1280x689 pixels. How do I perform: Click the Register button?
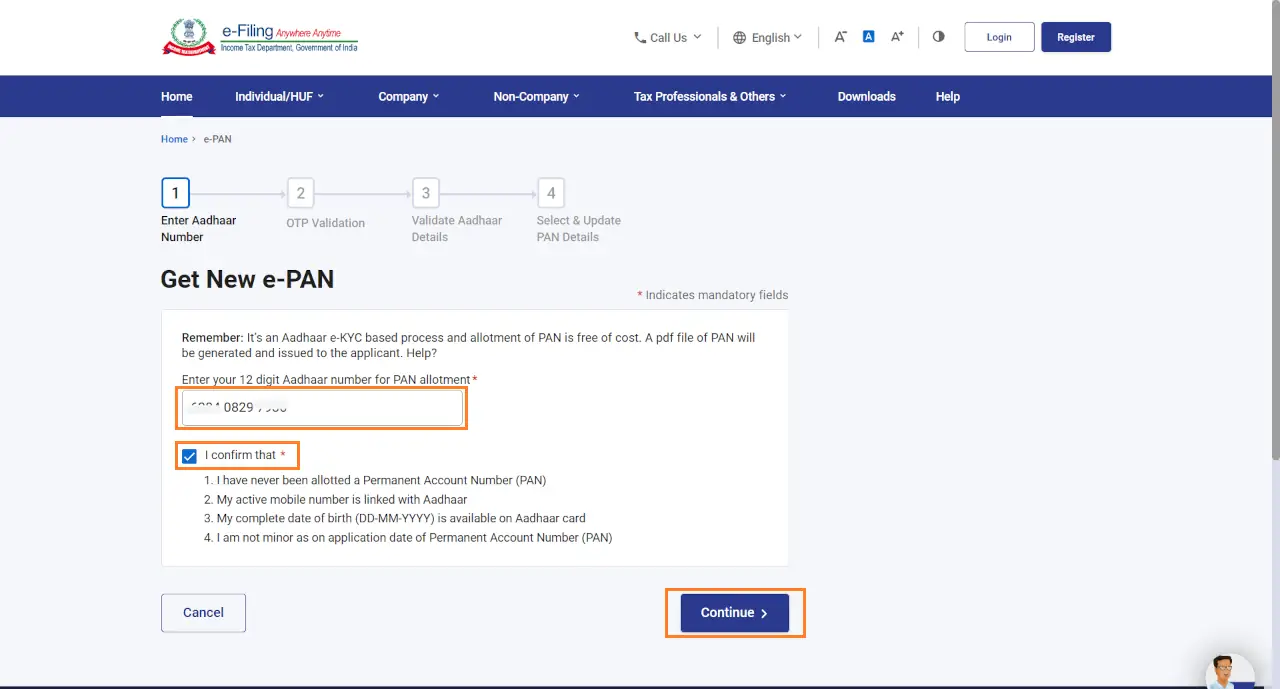tap(1076, 37)
